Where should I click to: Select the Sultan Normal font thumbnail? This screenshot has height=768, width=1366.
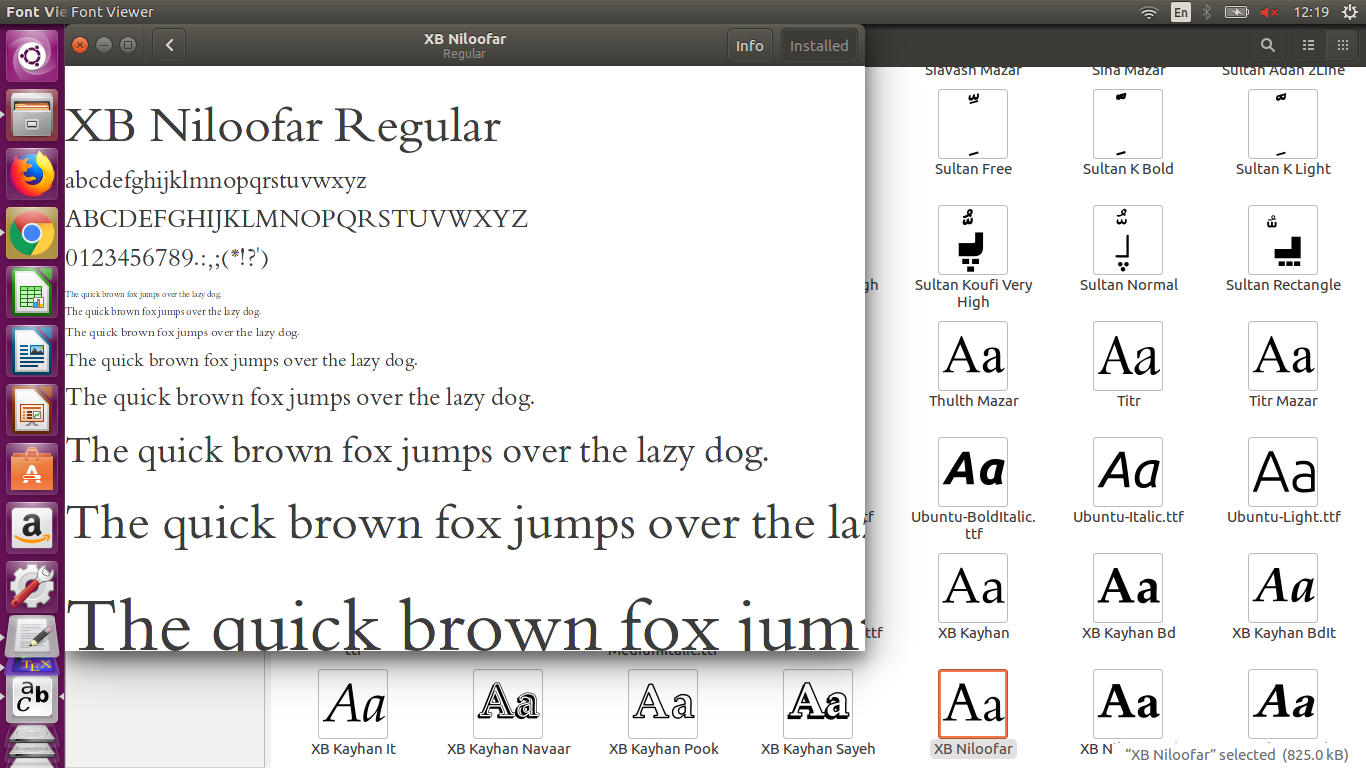[1128, 240]
